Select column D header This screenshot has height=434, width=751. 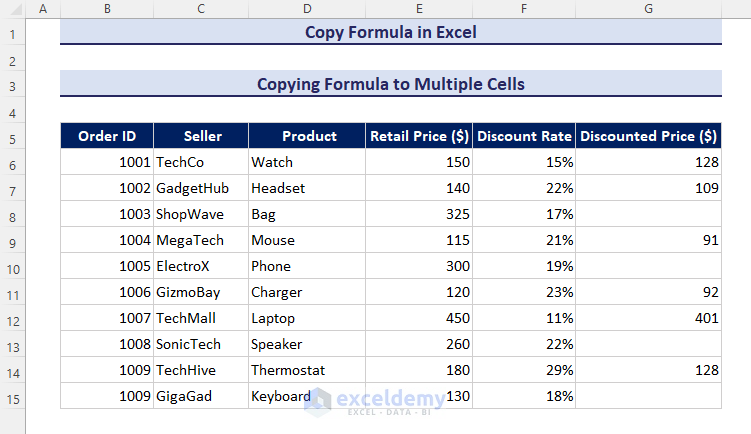tap(307, 9)
